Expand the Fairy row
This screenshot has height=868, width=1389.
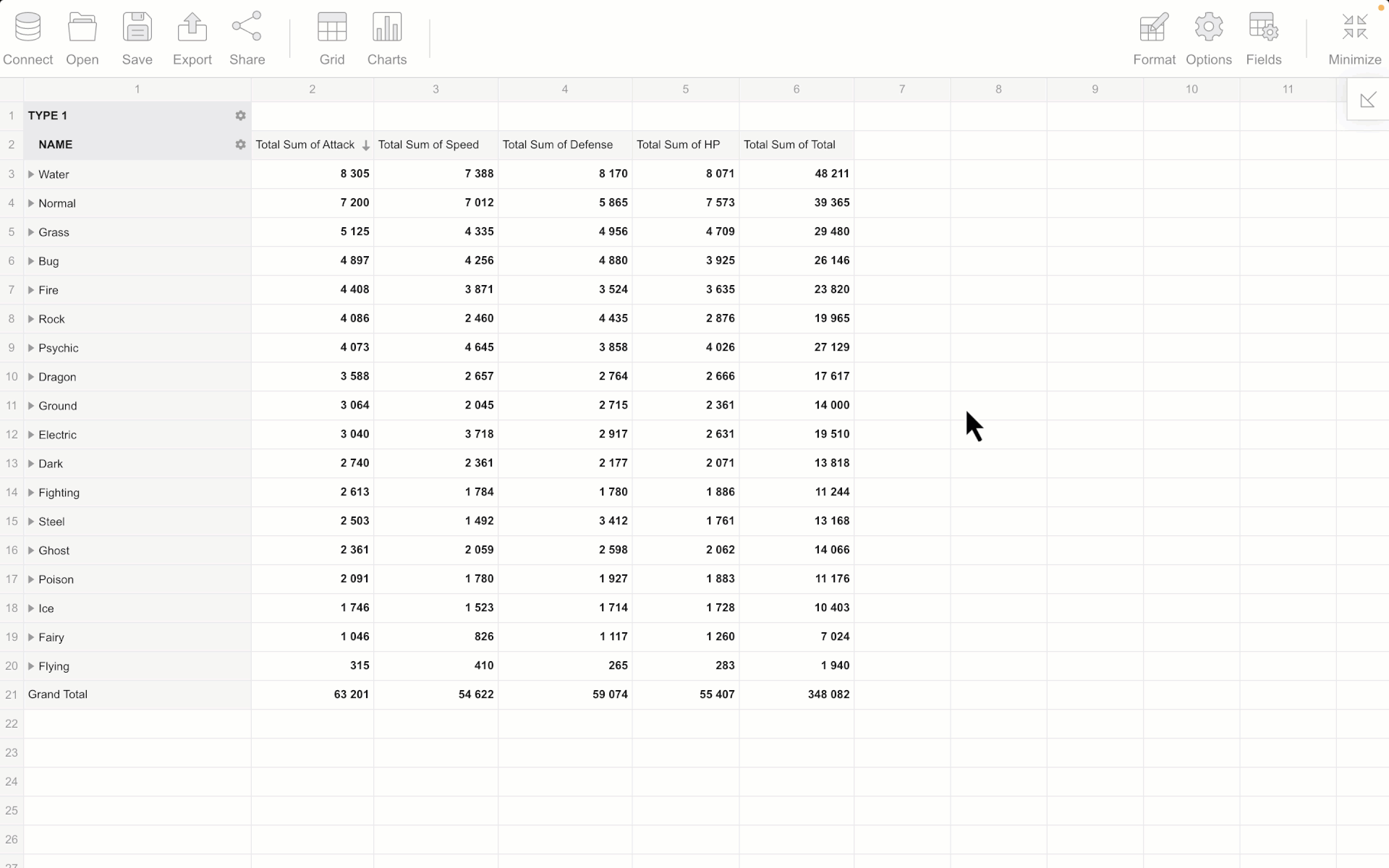[31, 637]
